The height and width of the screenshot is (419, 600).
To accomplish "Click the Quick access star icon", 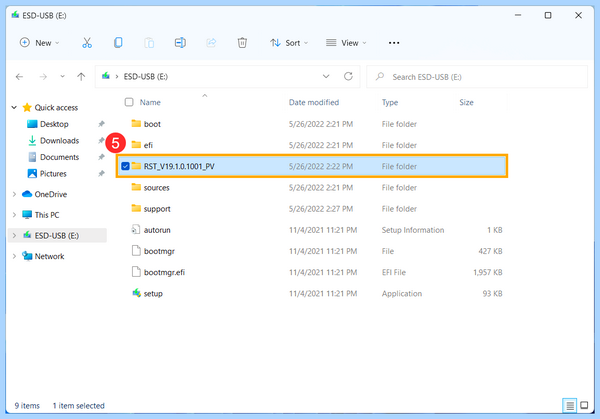I will 27,107.
